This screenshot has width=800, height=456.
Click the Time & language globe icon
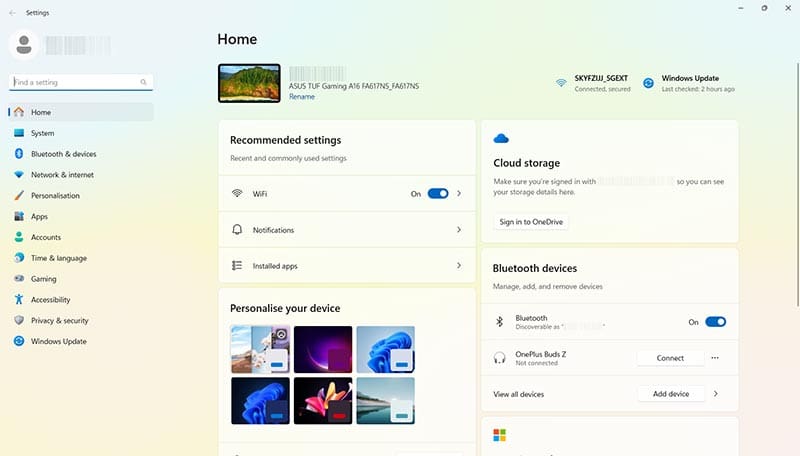19,258
